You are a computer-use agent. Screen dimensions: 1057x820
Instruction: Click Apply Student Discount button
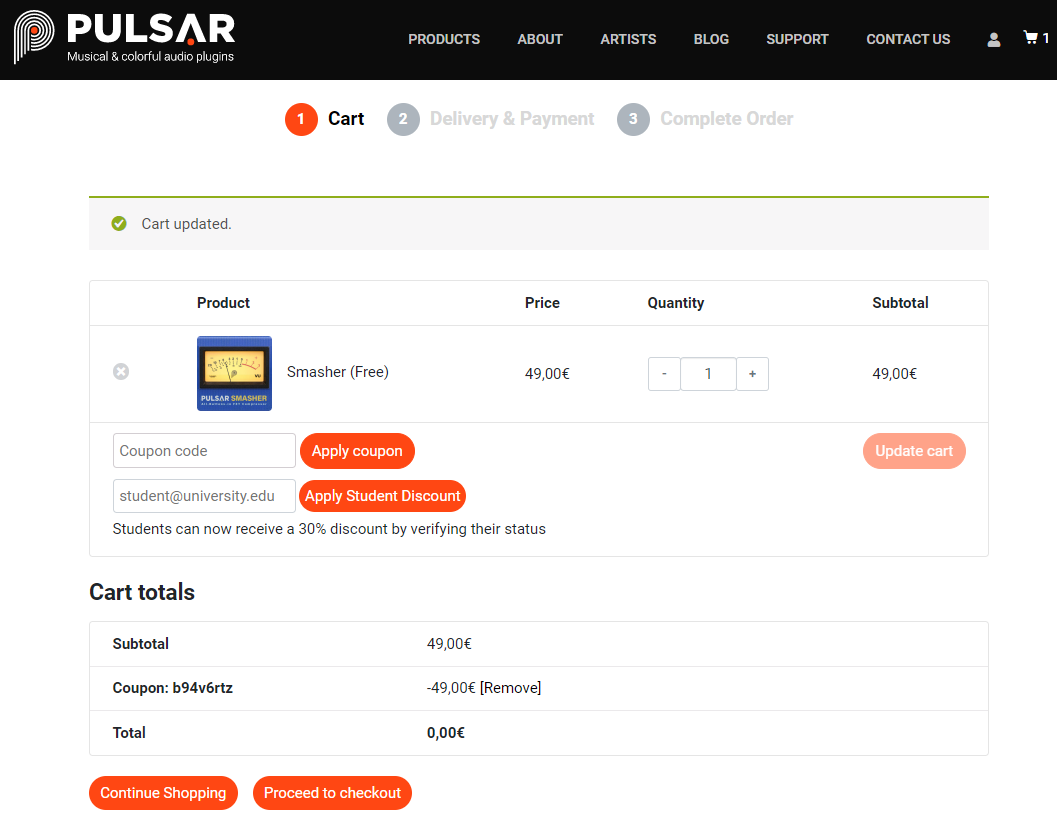tap(382, 496)
